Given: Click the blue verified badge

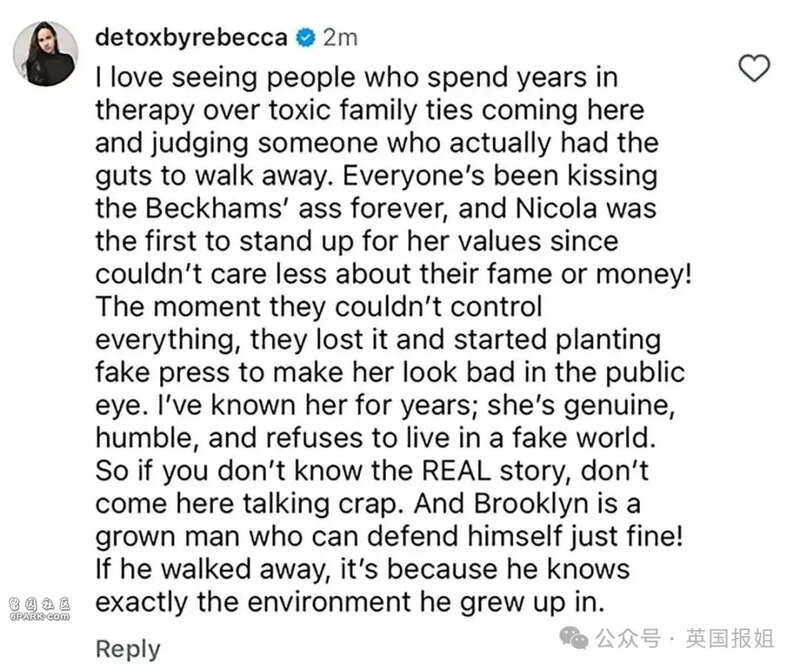Looking at the screenshot, I should point(307,39).
